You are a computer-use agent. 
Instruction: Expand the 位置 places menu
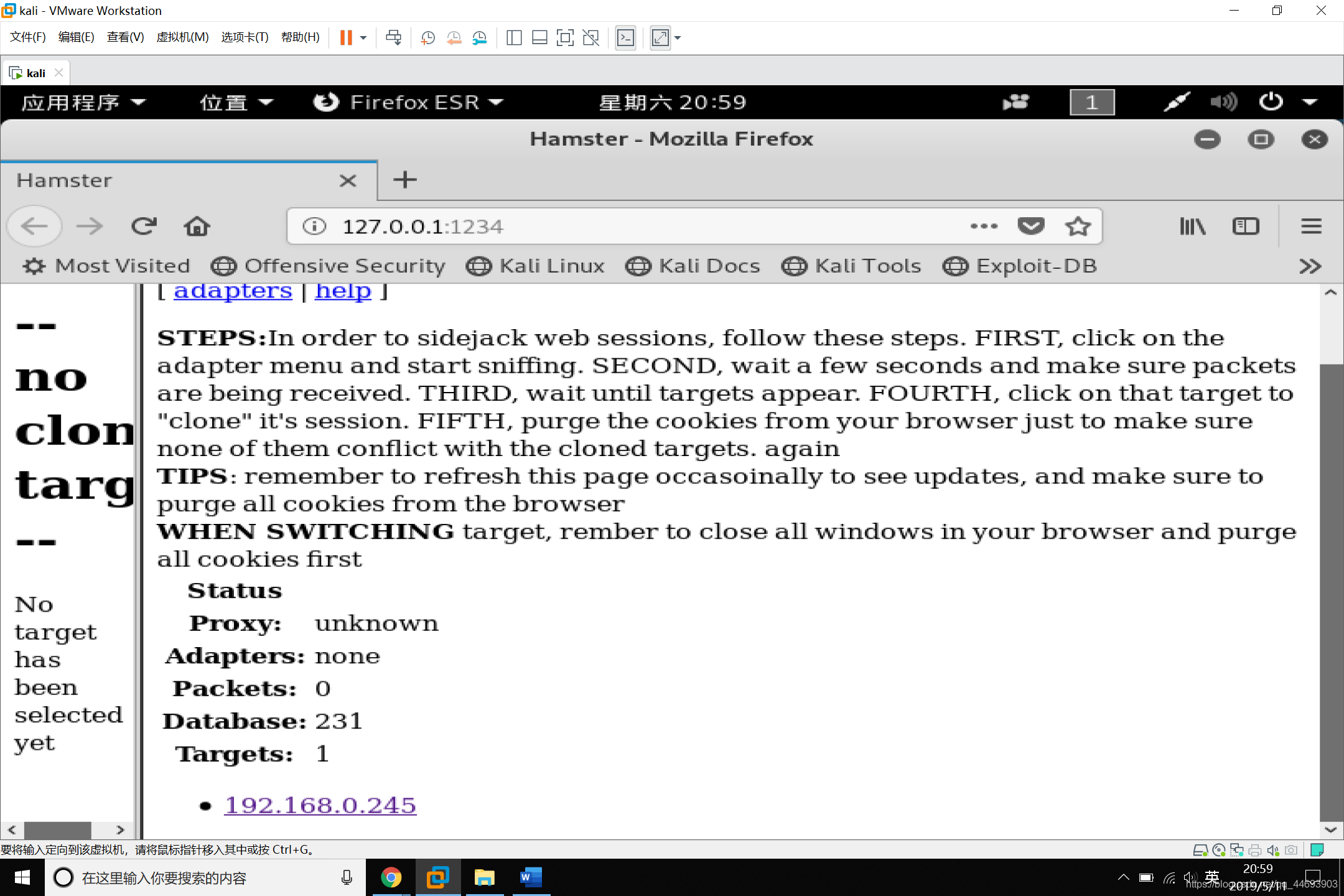pos(236,102)
